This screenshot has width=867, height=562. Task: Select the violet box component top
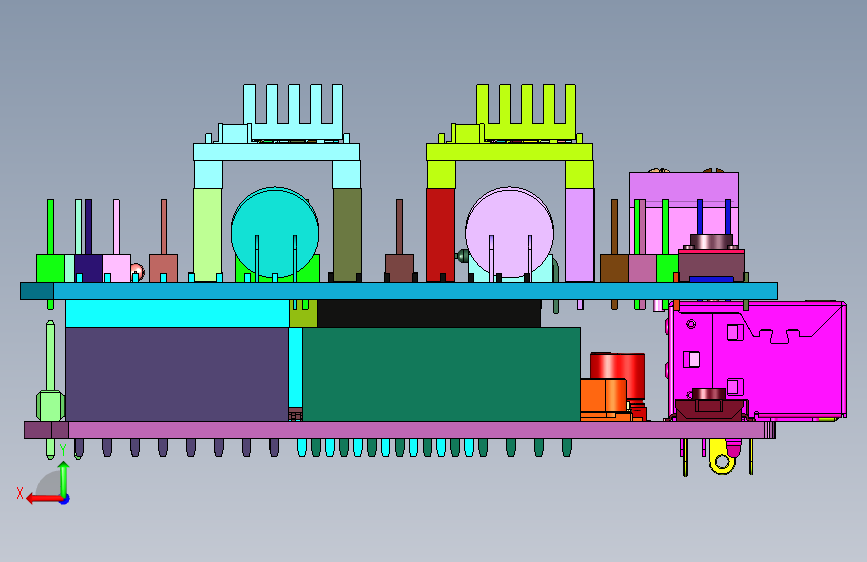tap(684, 190)
